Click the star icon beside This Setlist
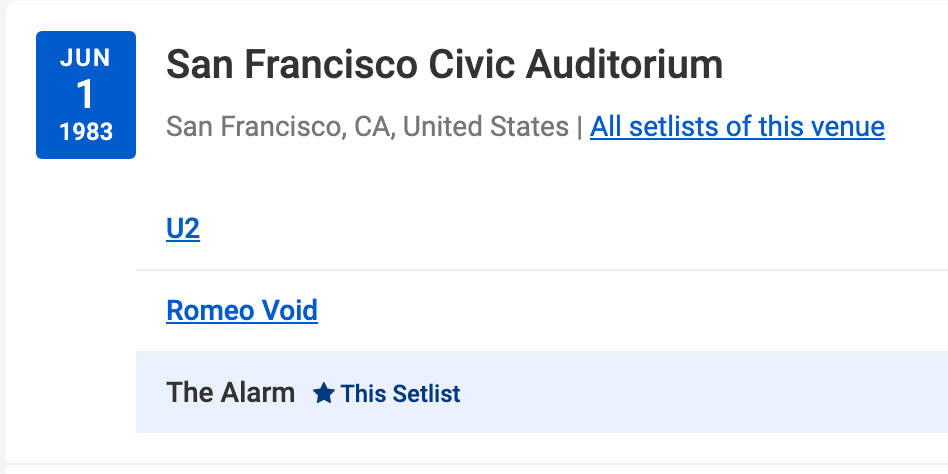Image resolution: width=948 pixels, height=474 pixels. pos(323,393)
